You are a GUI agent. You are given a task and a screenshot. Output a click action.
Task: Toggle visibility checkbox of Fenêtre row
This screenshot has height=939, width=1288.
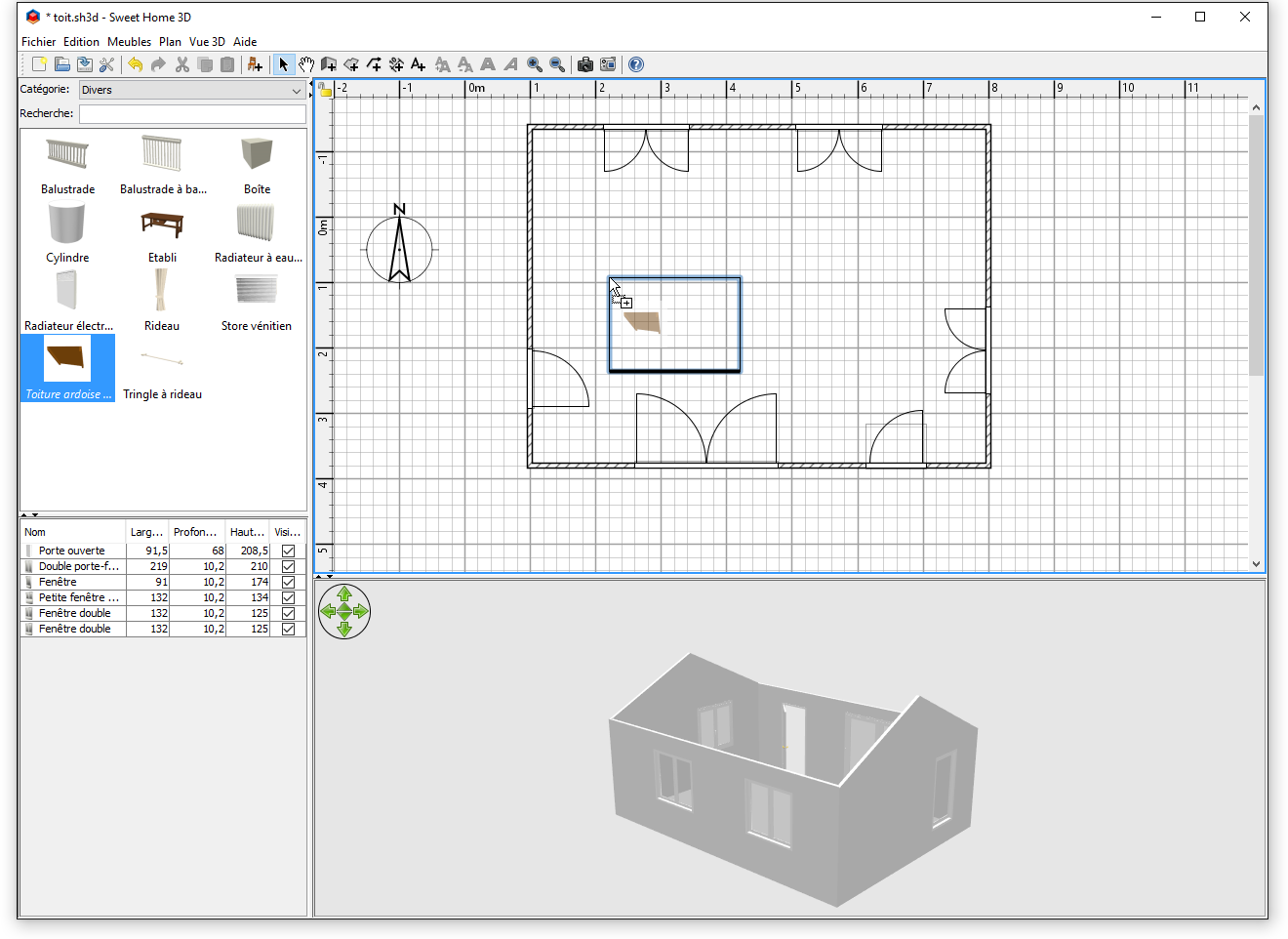pos(288,582)
